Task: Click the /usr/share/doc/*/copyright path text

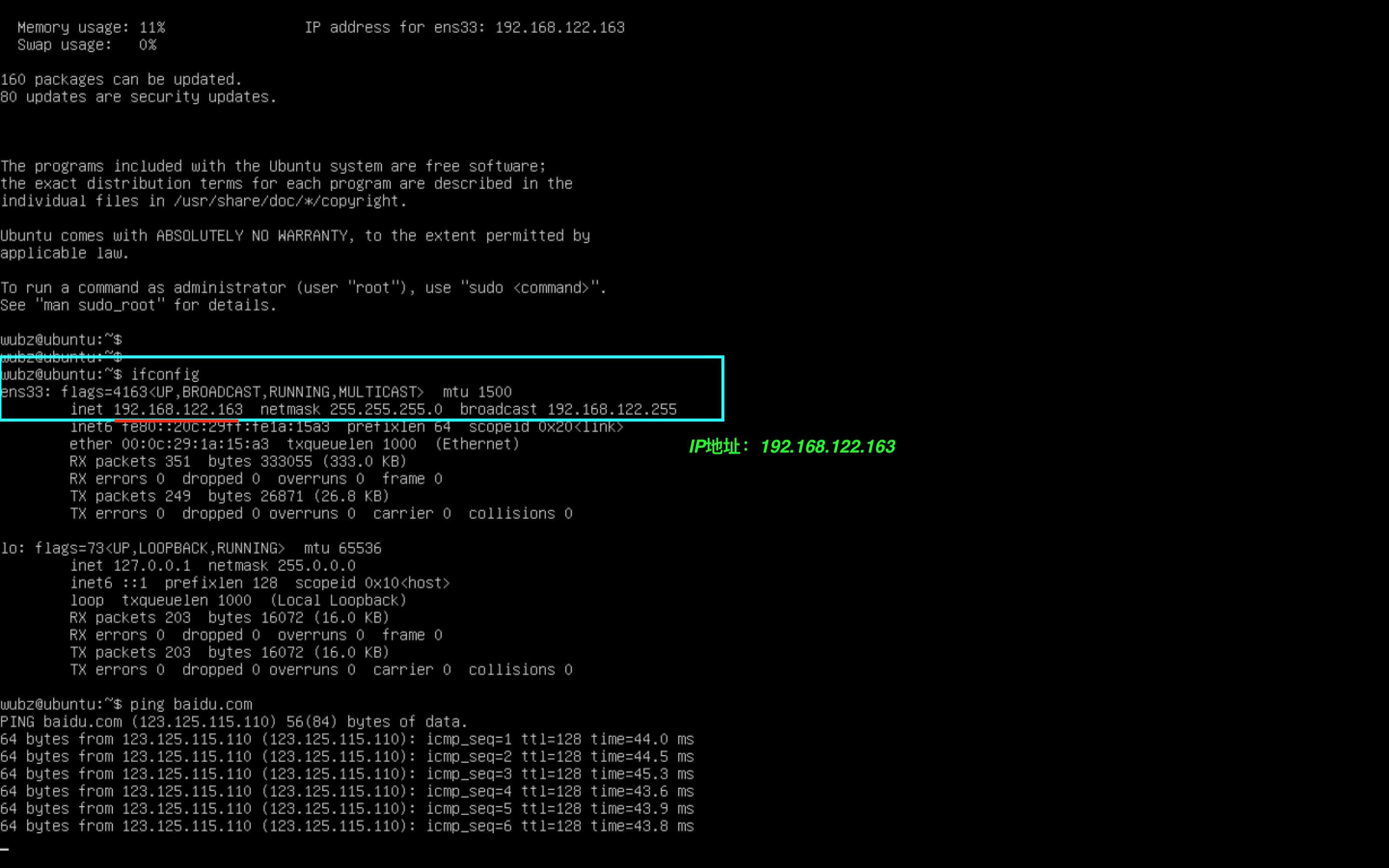Action: click(x=290, y=201)
